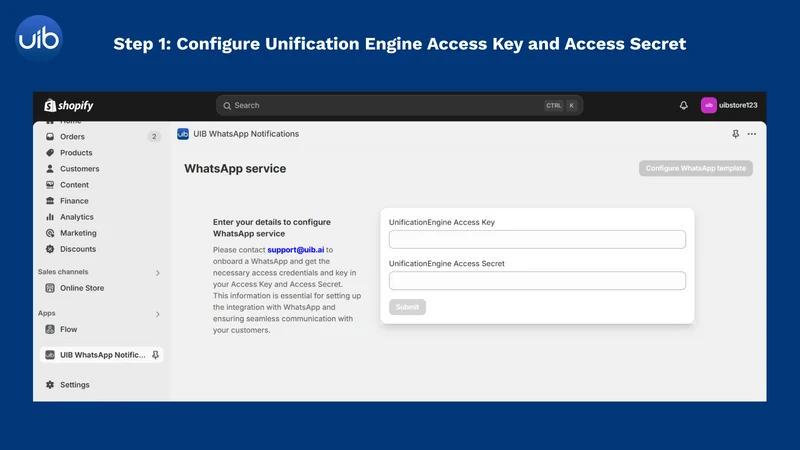This screenshot has height=450, width=800.
Task: Click the Submit button
Action: (x=407, y=307)
